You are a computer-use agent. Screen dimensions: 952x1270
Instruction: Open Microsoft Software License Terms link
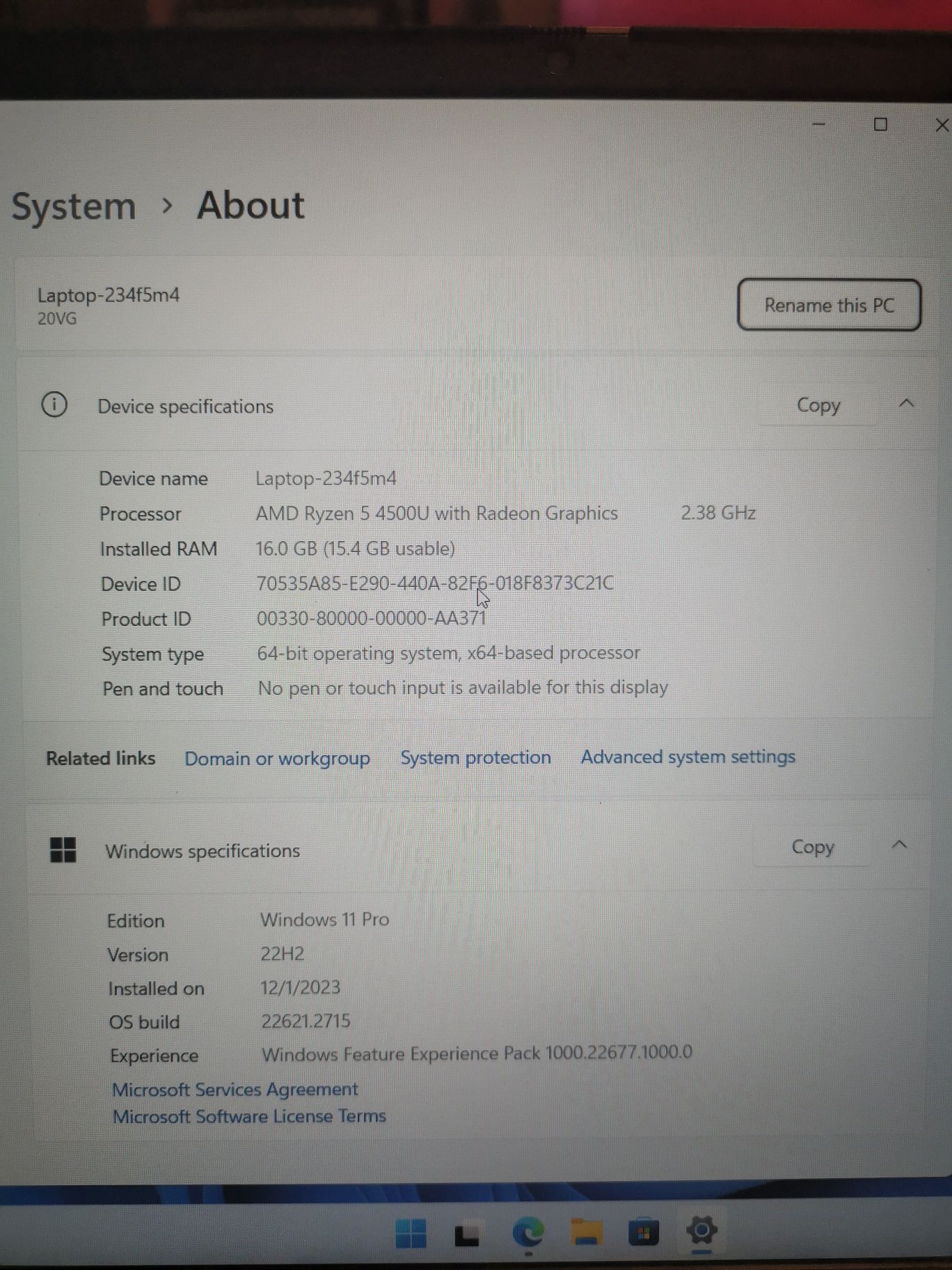(249, 1116)
